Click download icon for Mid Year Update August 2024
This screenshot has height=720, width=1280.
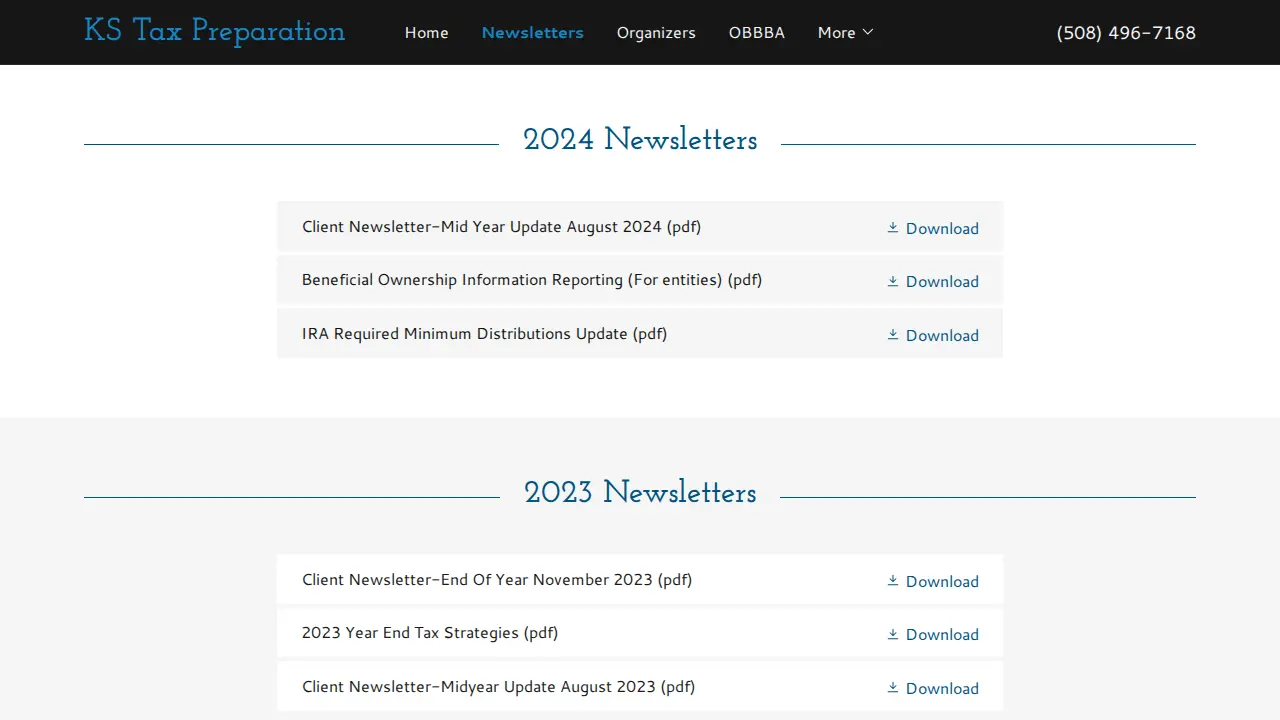pyautogui.click(x=893, y=228)
